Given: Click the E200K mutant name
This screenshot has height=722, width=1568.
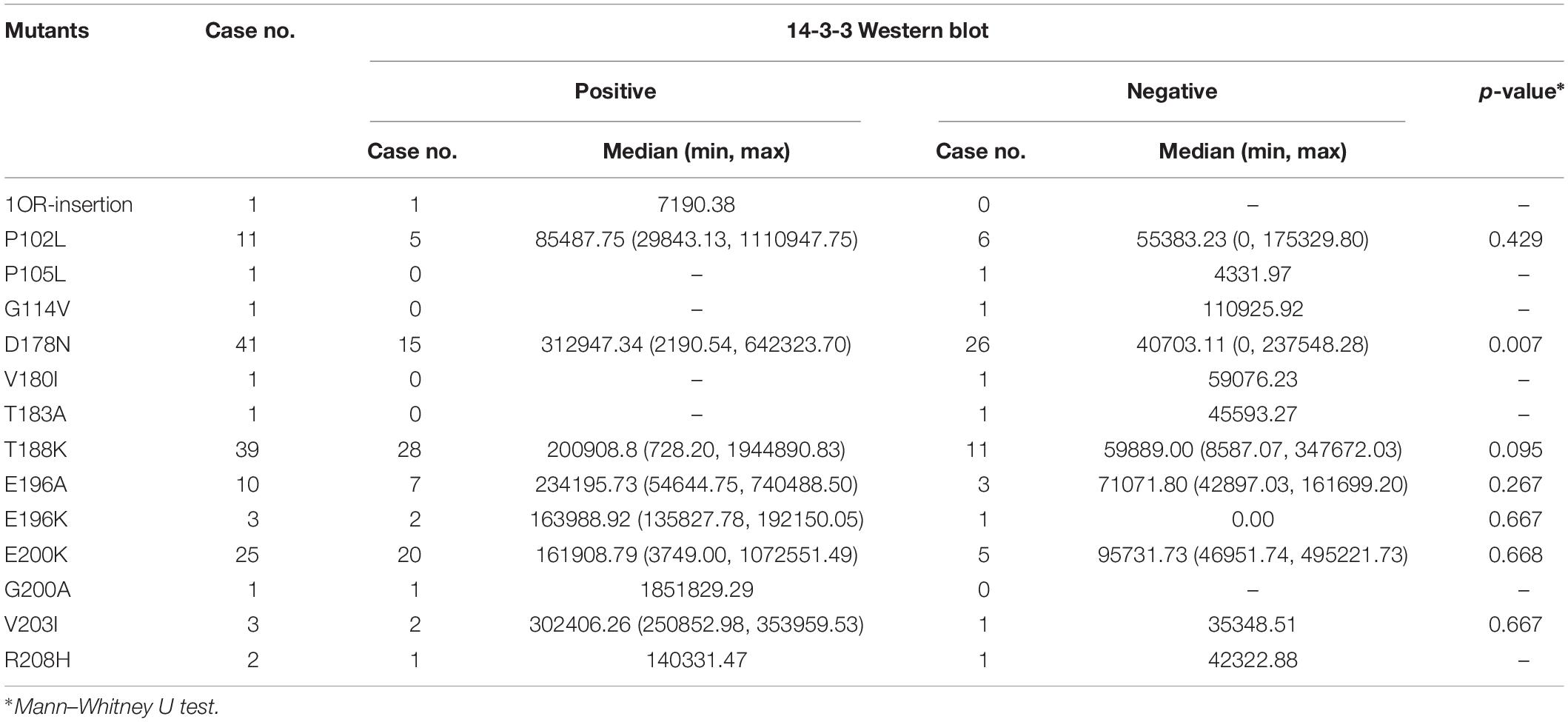Looking at the screenshot, I should point(36,555).
